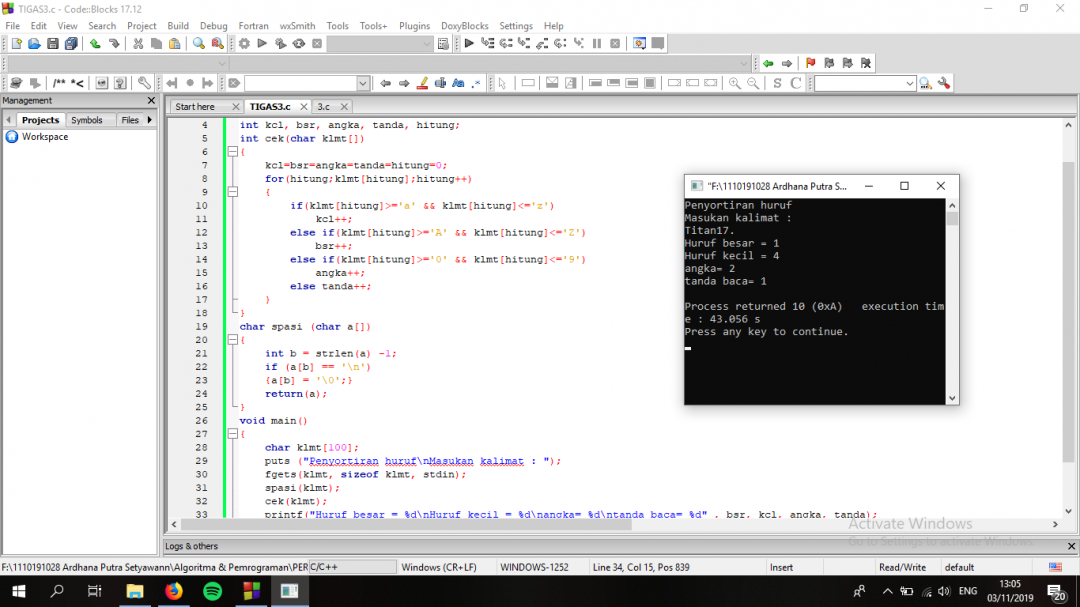Start debugger with Debug/Continue icon

click(x=469, y=43)
